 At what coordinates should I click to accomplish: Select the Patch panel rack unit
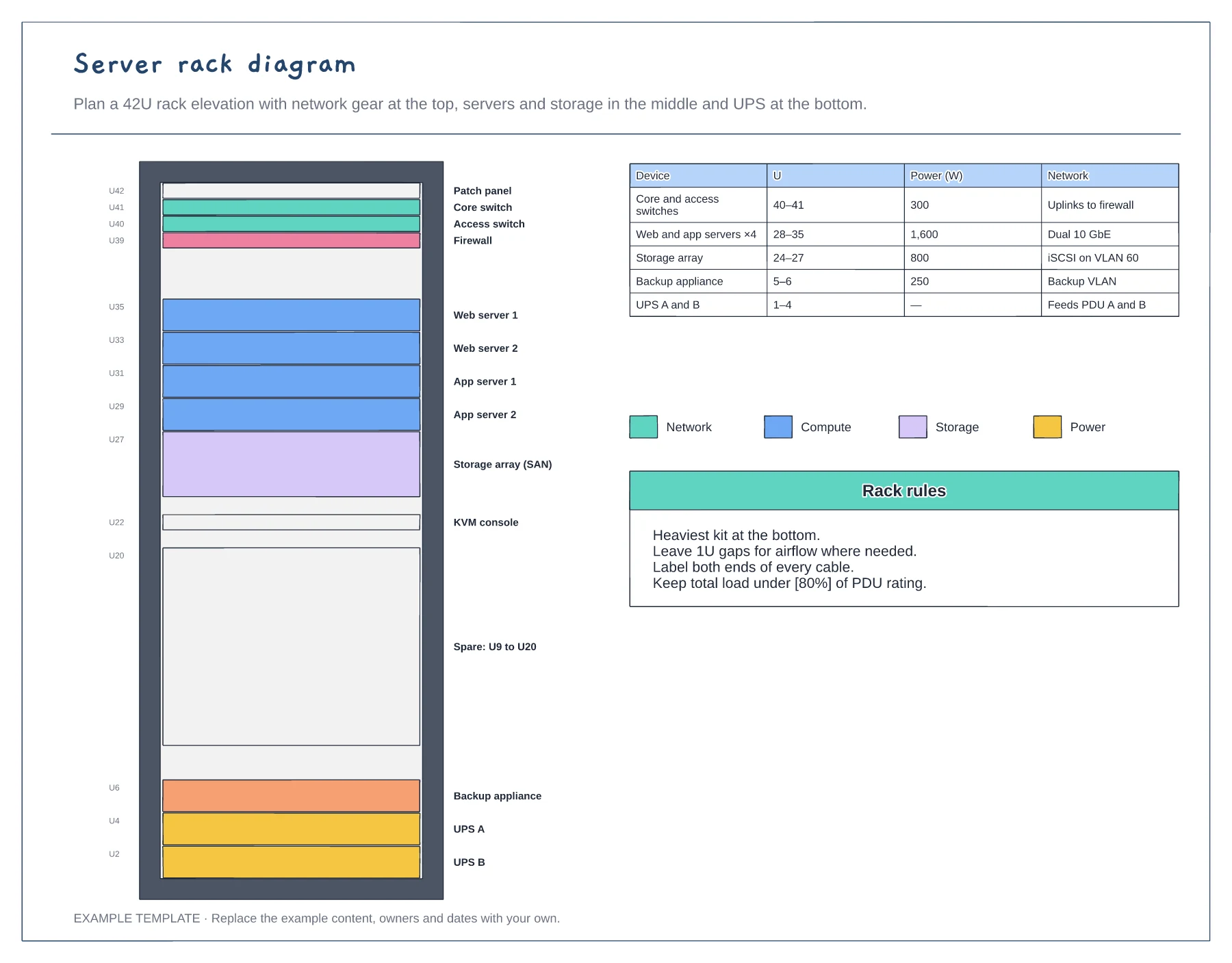[x=291, y=190]
